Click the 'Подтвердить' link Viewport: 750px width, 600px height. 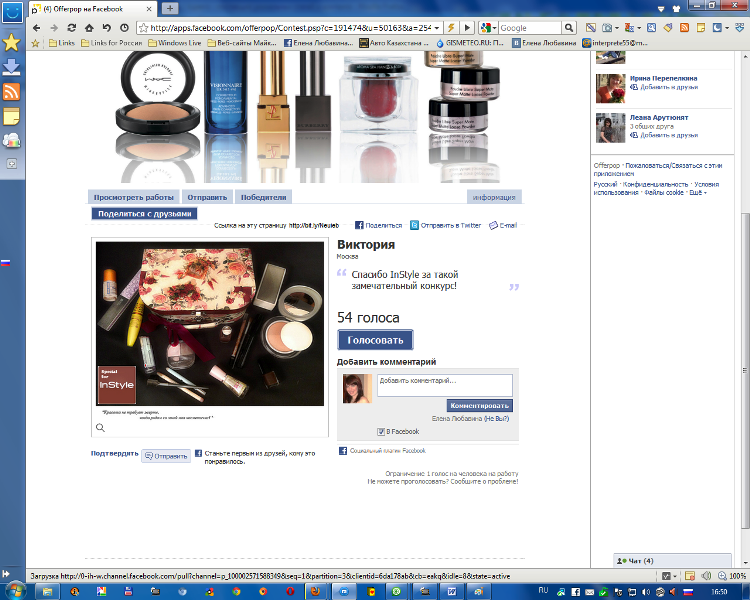click(114, 453)
